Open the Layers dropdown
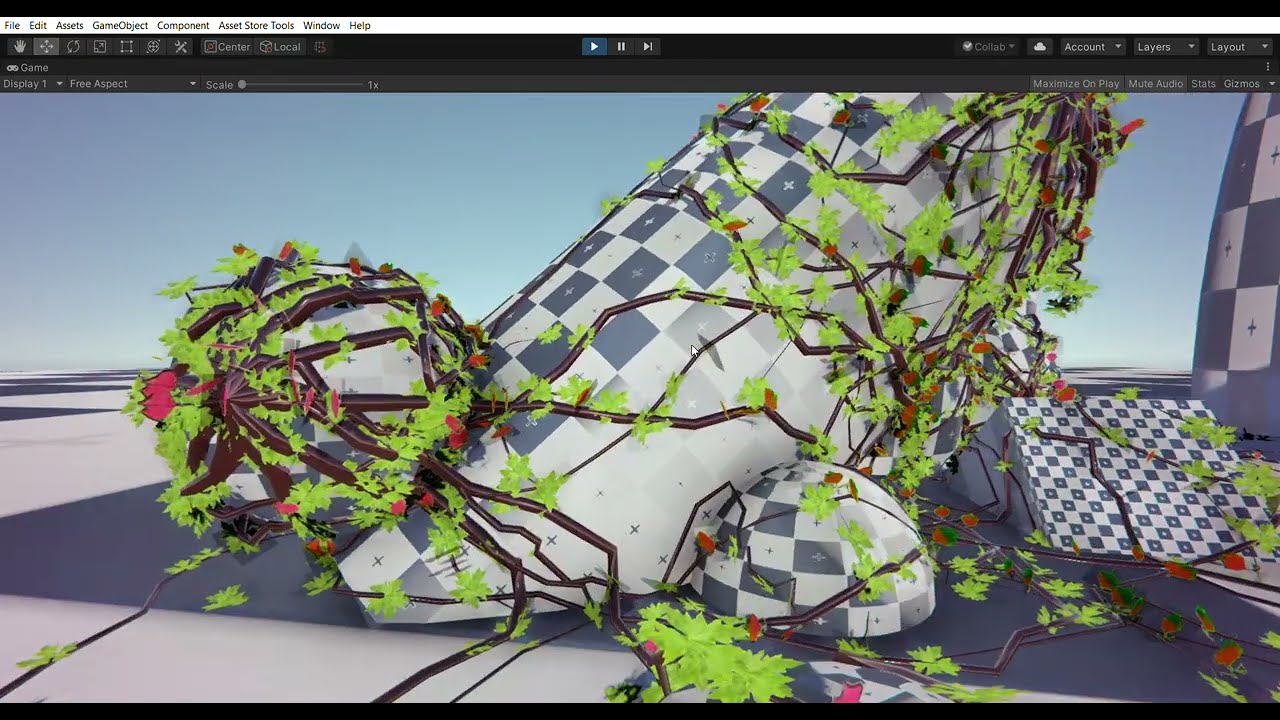This screenshot has width=1280, height=720. coord(1165,47)
